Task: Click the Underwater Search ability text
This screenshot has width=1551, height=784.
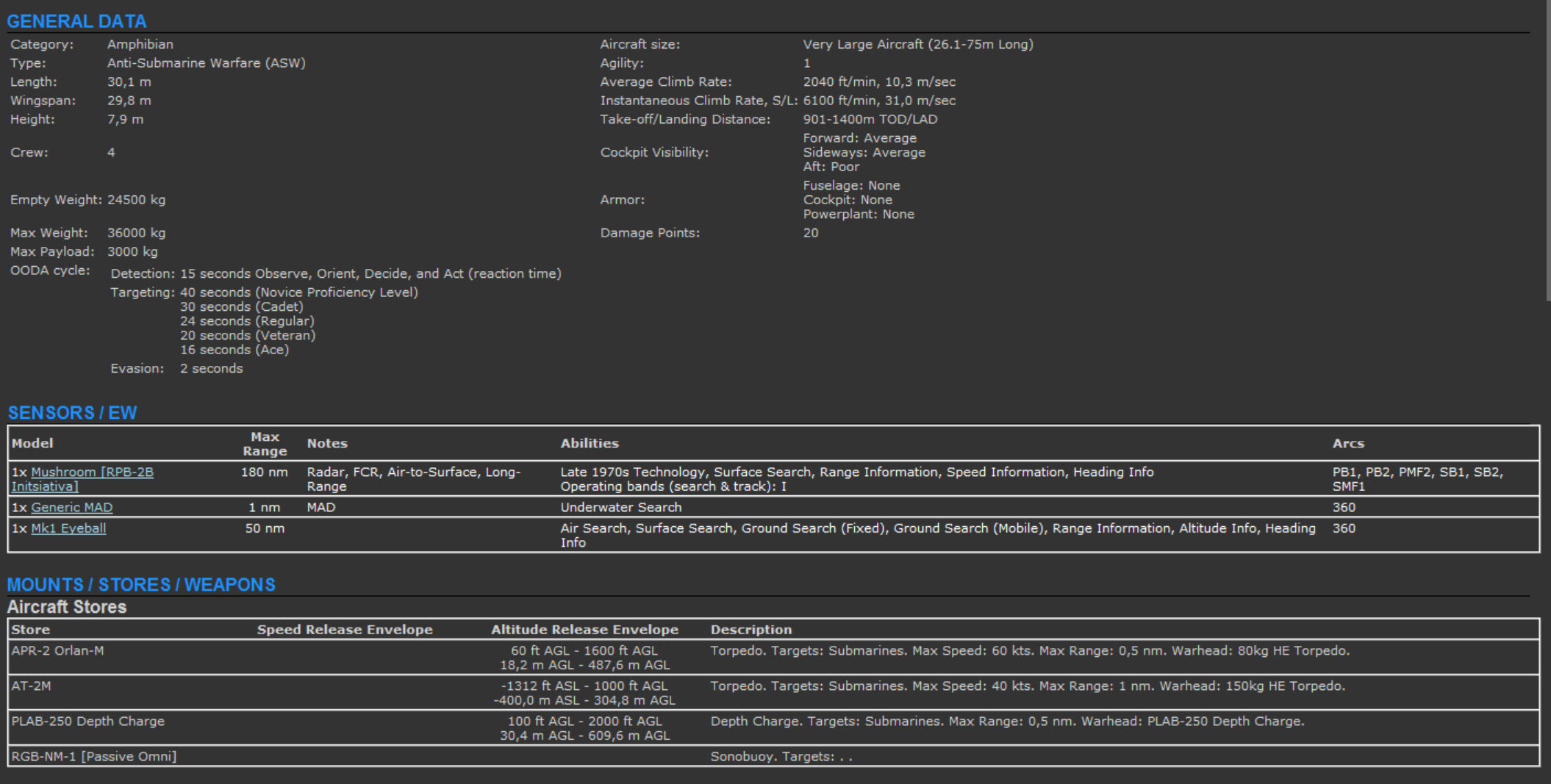Action: (621, 507)
